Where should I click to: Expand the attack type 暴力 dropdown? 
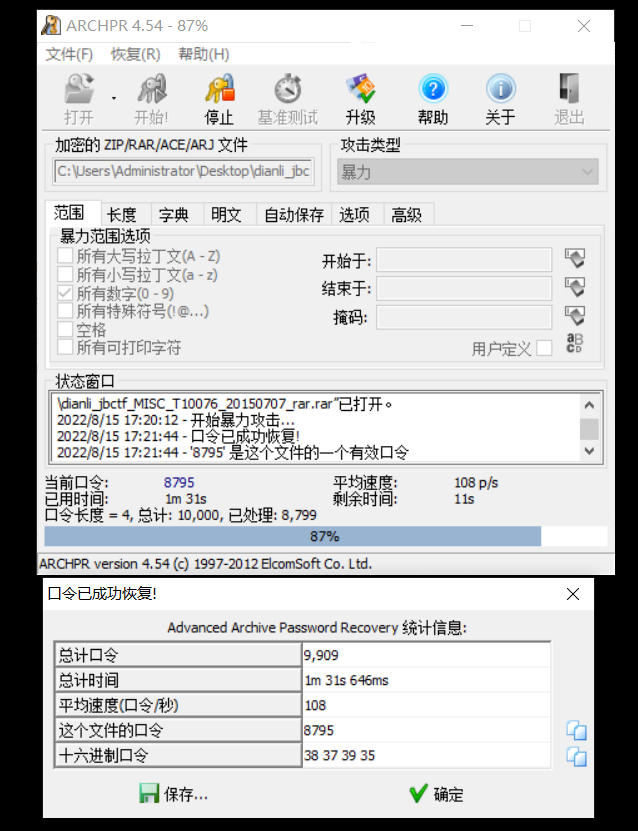point(468,172)
